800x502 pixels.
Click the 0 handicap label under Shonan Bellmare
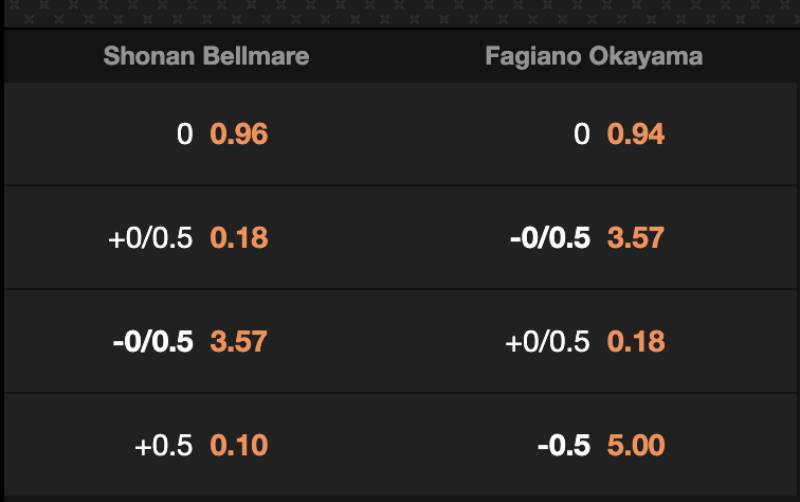click(184, 134)
